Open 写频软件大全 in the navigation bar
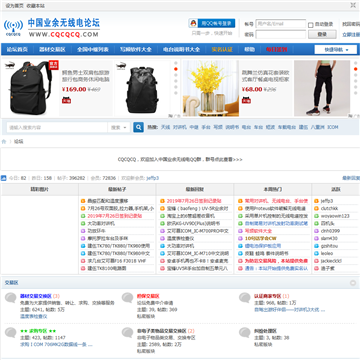360x360 pixels. pyautogui.click(x=136, y=50)
